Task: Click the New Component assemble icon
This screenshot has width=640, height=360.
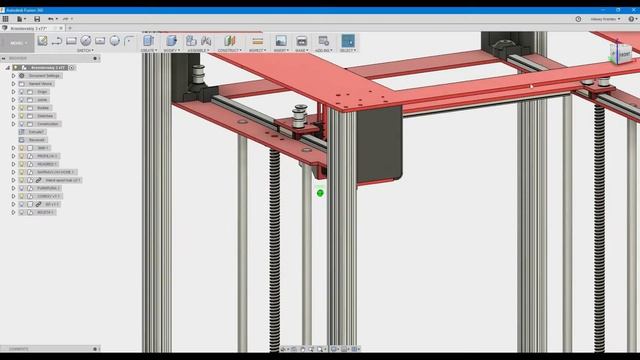Action: pyautogui.click(x=191, y=40)
